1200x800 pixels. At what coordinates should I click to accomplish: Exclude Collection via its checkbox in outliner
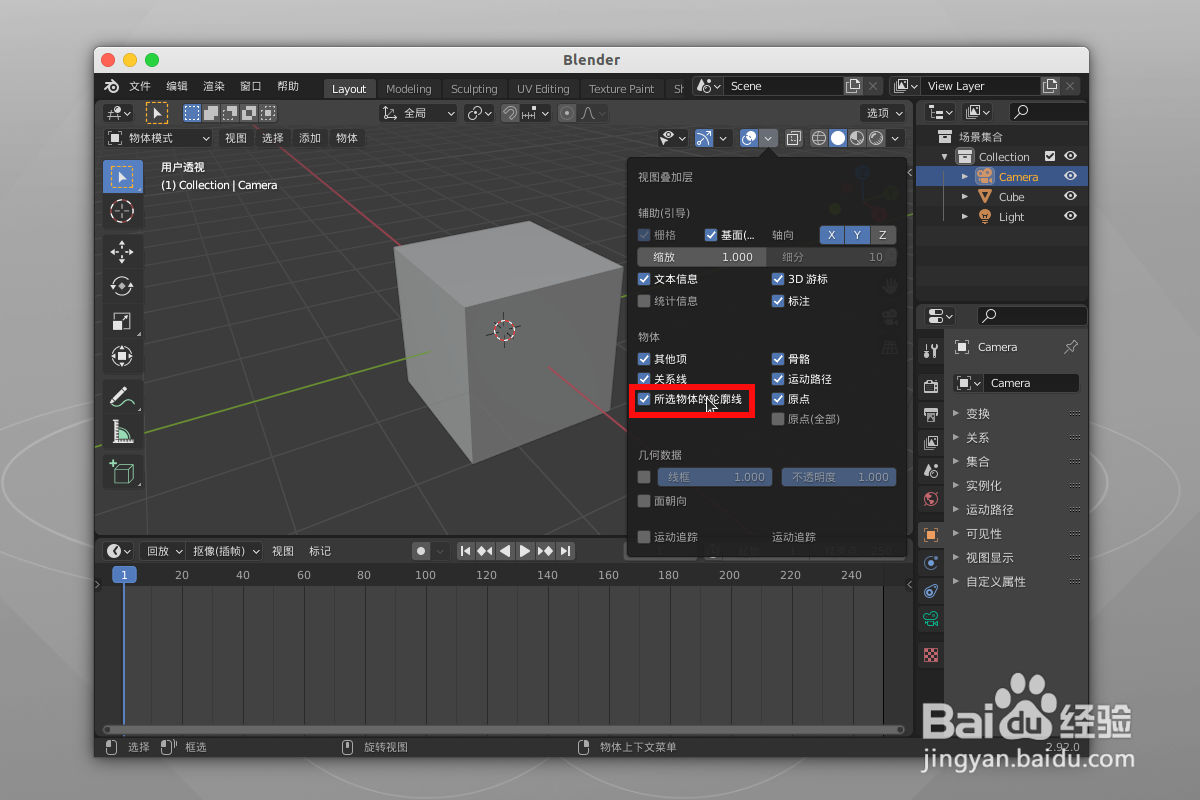click(1050, 157)
